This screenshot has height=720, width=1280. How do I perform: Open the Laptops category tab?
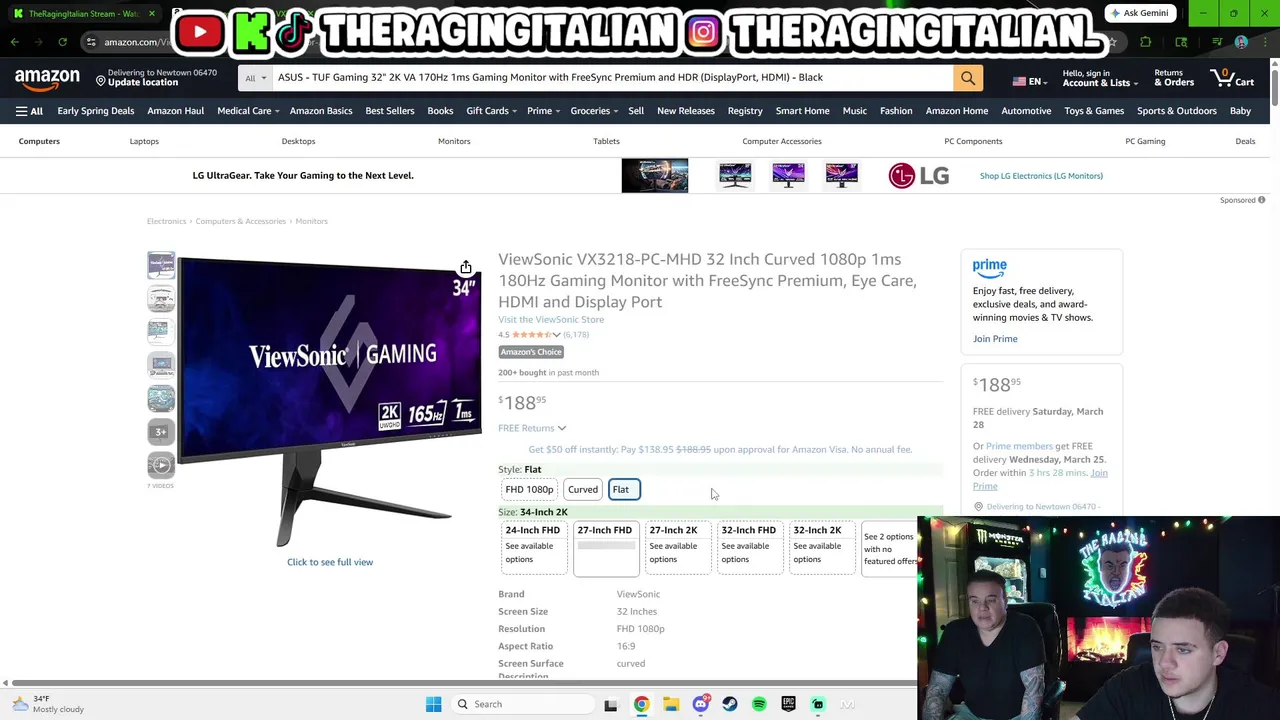pos(144,141)
